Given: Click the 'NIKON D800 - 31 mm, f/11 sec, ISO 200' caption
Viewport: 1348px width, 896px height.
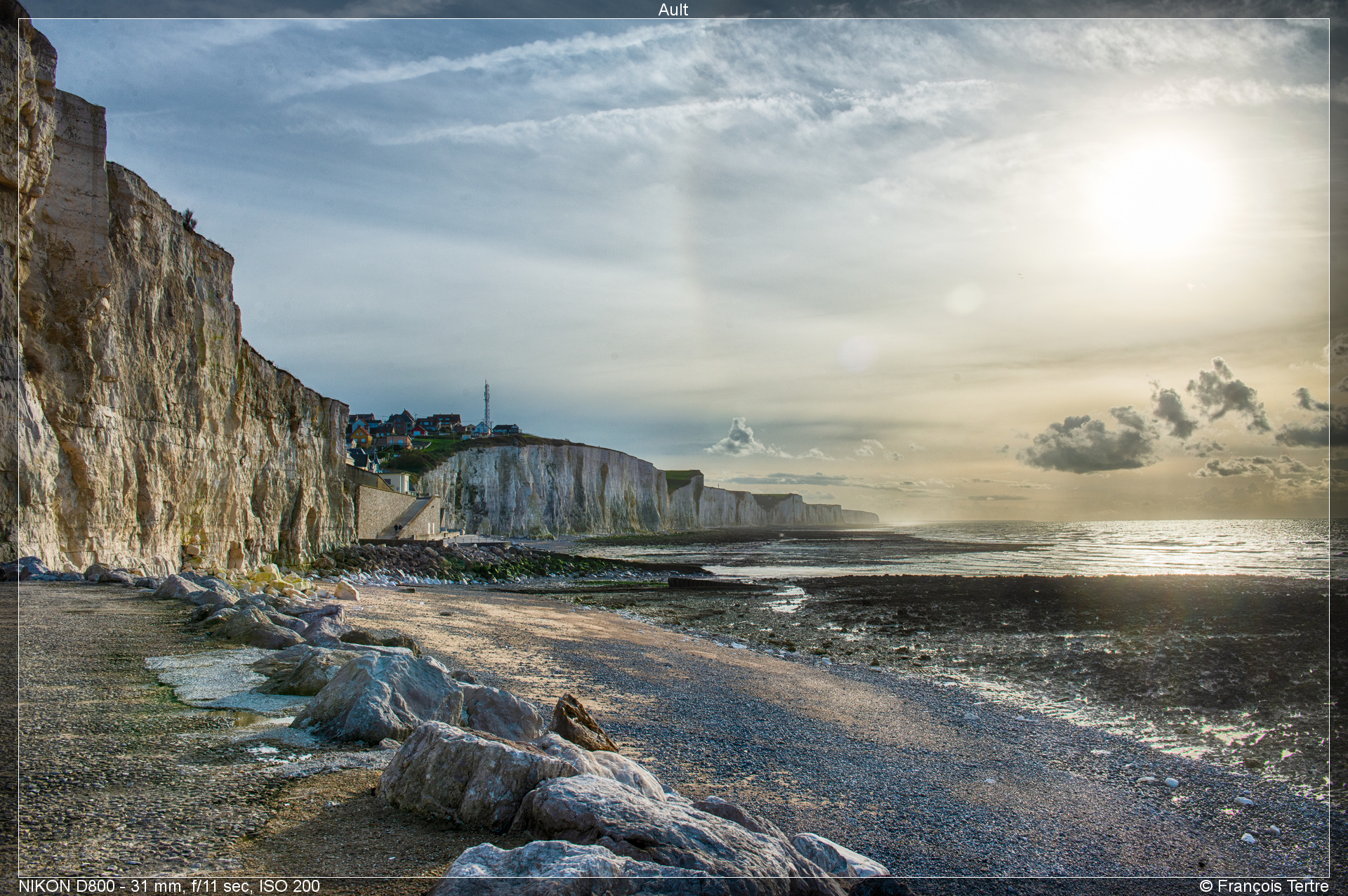Looking at the screenshot, I should [169, 886].
